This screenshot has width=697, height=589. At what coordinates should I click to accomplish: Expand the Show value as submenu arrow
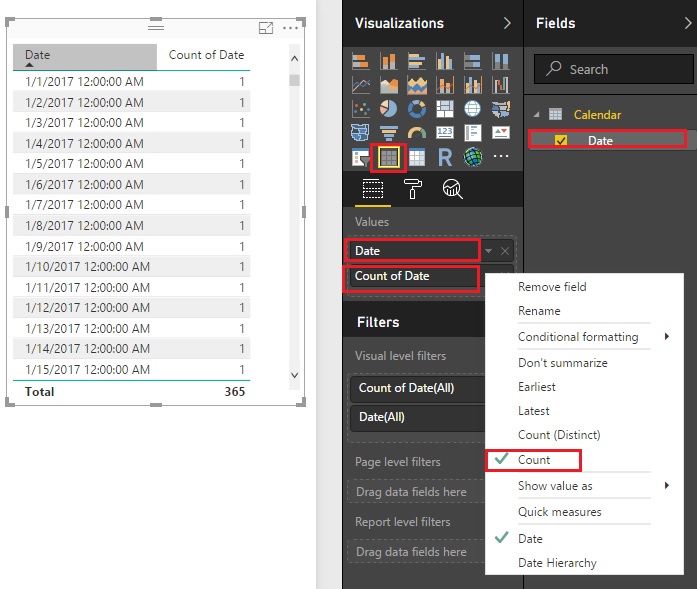tap(667, 485)
